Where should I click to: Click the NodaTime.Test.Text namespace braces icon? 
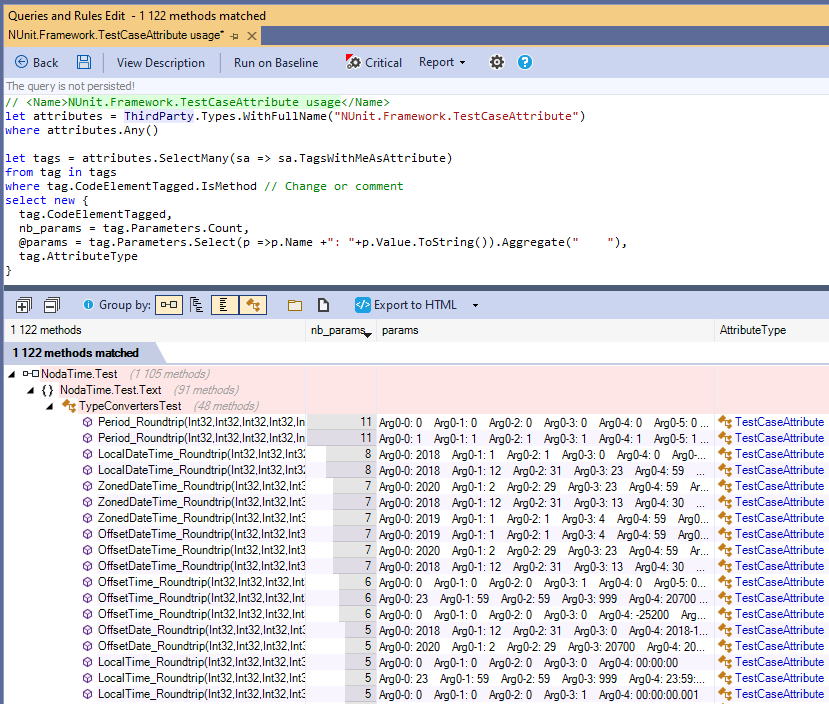tap(48, 390)
